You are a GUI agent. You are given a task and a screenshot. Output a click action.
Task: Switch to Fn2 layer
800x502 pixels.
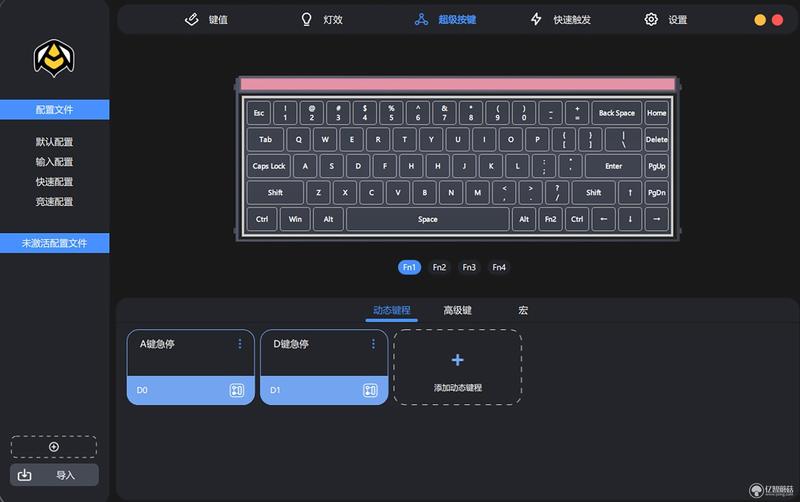click(x=439, y=267)
